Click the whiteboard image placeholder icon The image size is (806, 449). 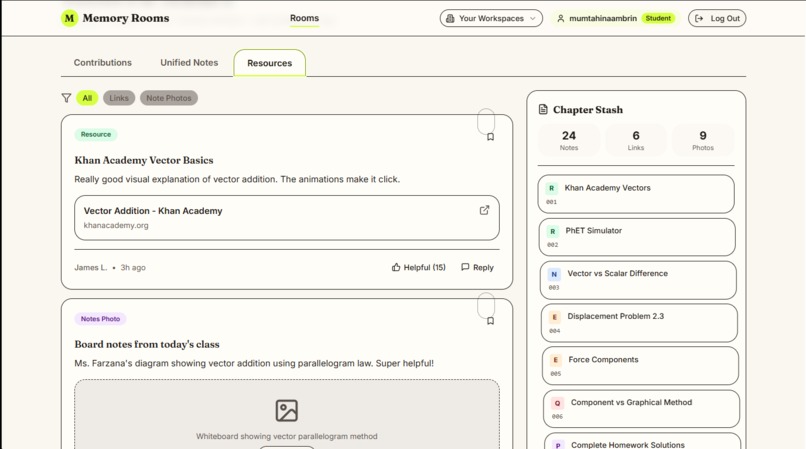tap(286, 410)
